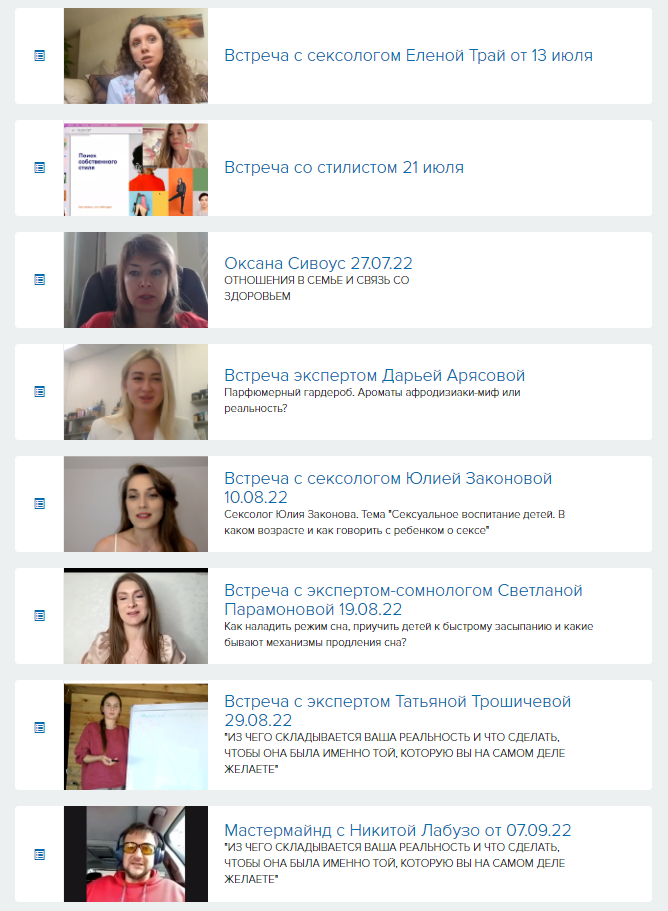668x911 pixels.
Task: Open Юлией Законовой 10.08.22 meeting title
Action: point(388,487)
